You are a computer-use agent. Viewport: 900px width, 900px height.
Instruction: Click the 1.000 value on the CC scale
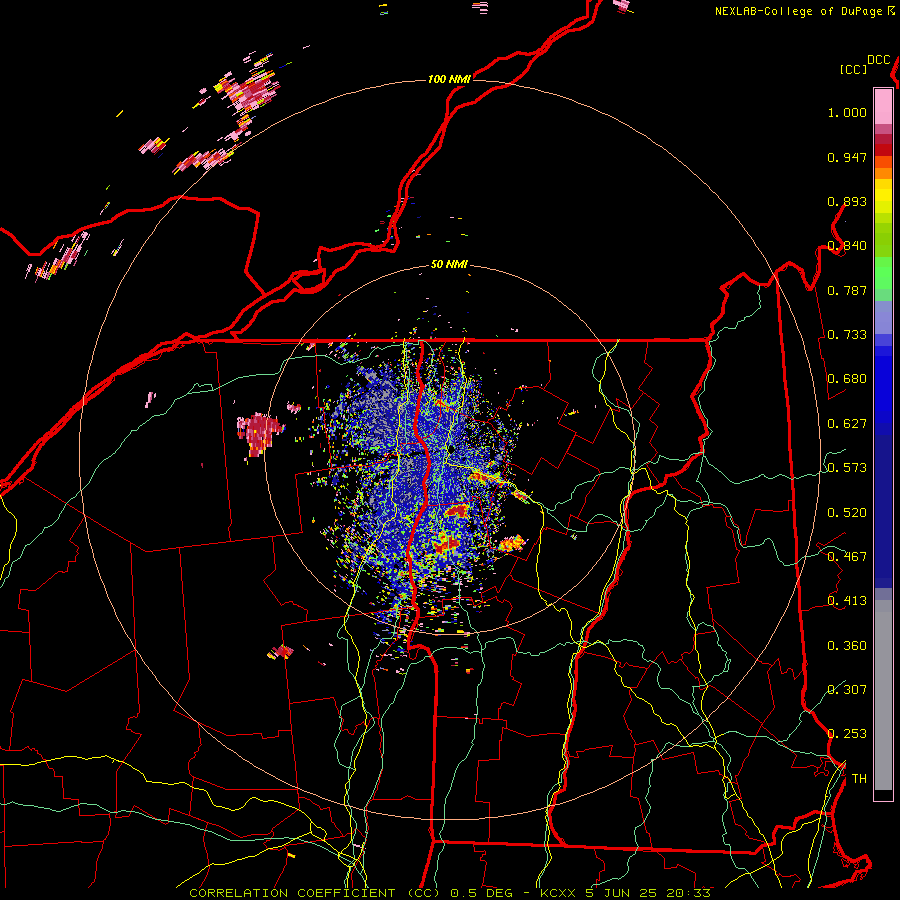coord(847,112)
